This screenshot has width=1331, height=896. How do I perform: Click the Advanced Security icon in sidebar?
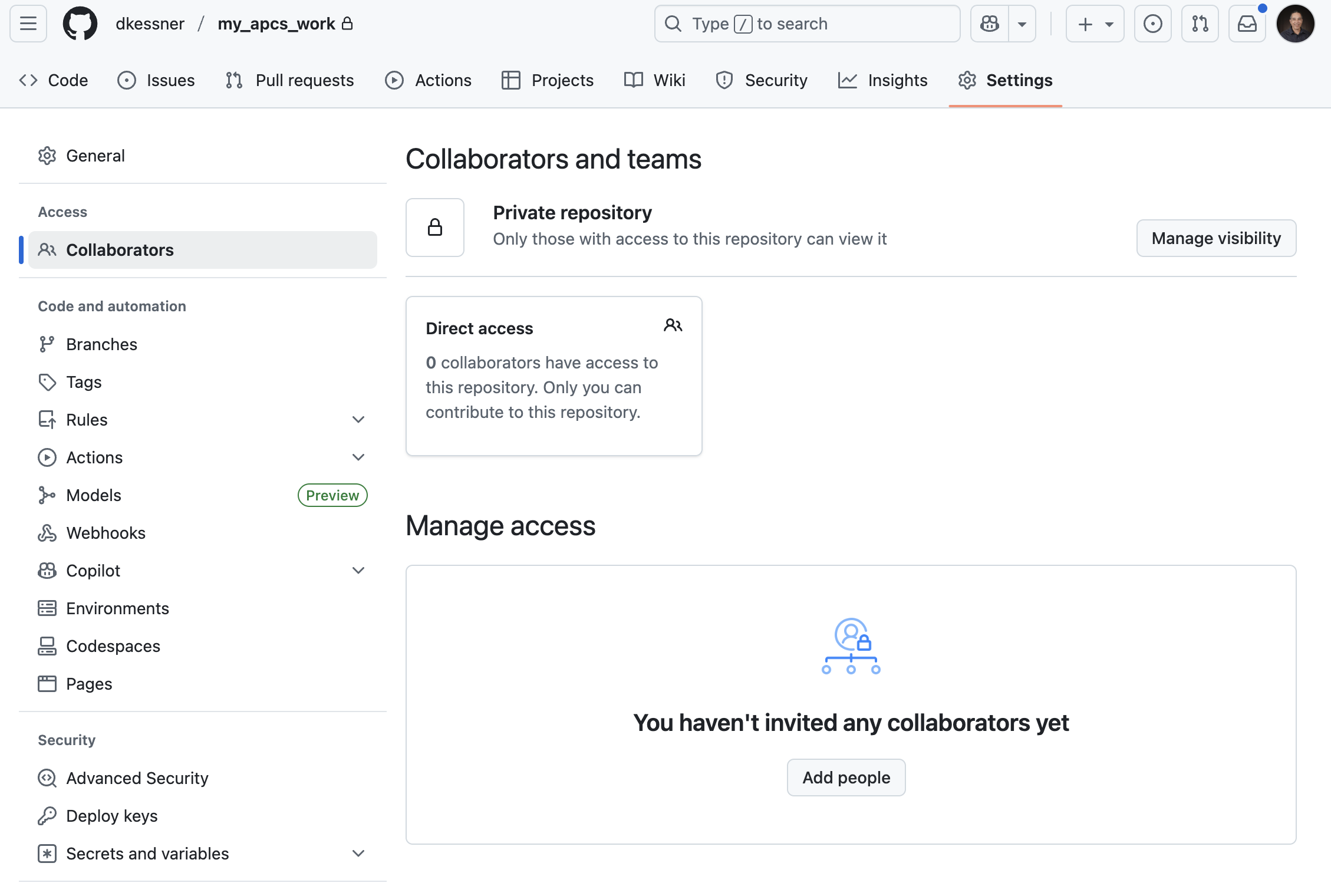pos(47,778)
